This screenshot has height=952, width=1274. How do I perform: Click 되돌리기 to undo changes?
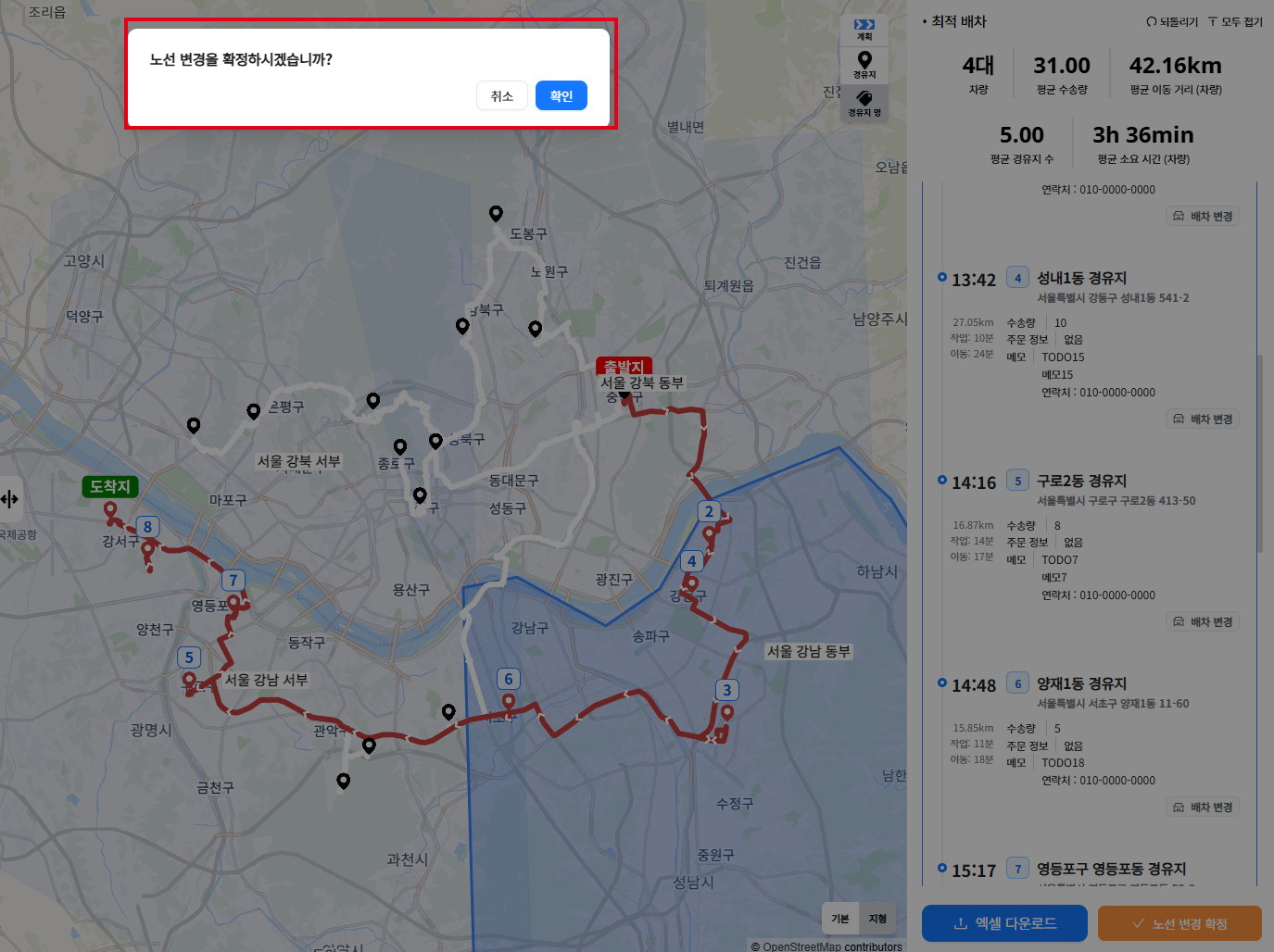(1172, 21)
